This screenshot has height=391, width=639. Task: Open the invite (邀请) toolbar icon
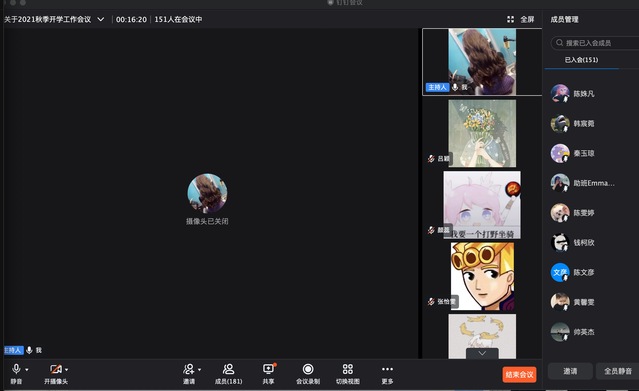tap(189, 373)
